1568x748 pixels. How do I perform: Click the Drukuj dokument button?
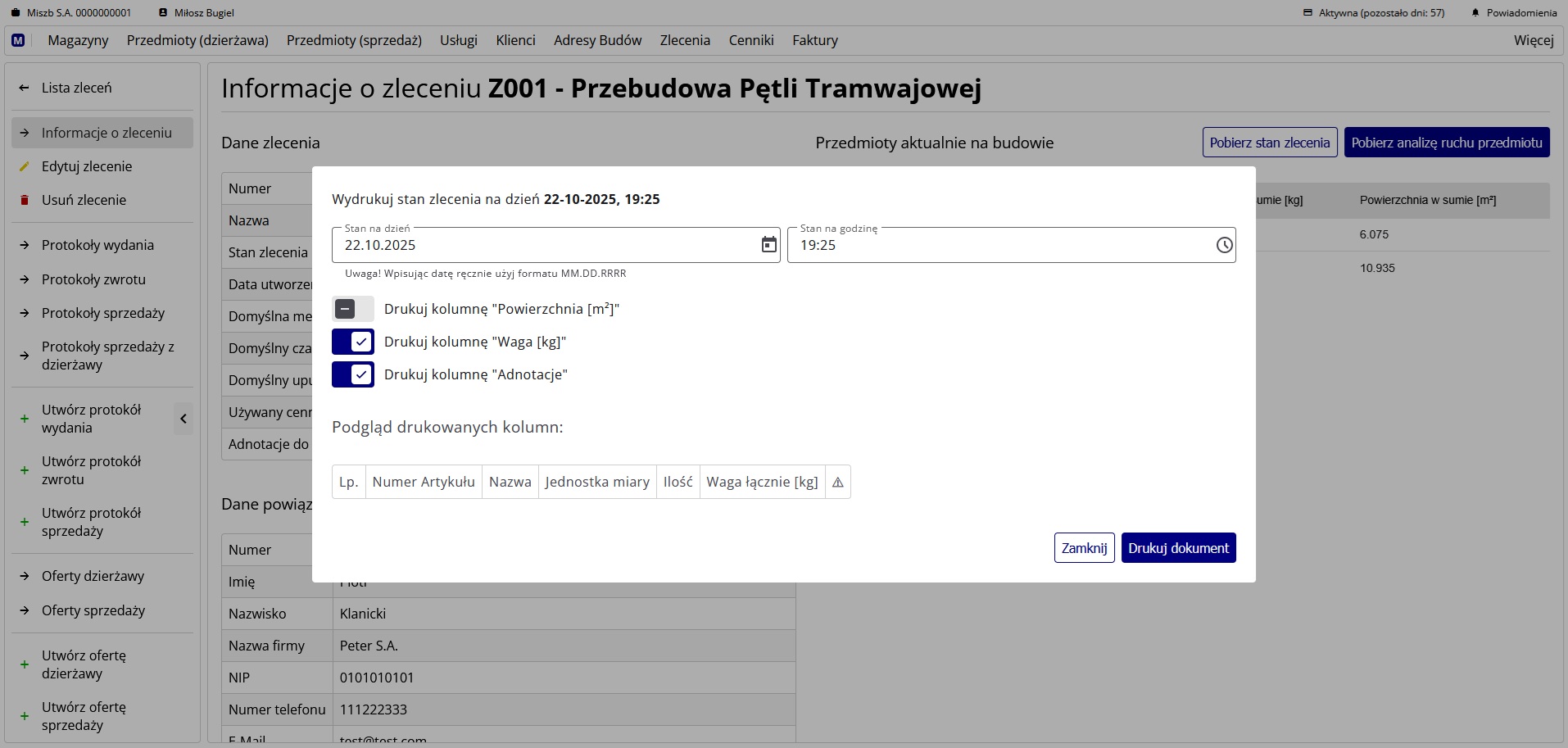(x=1178, y=547)
